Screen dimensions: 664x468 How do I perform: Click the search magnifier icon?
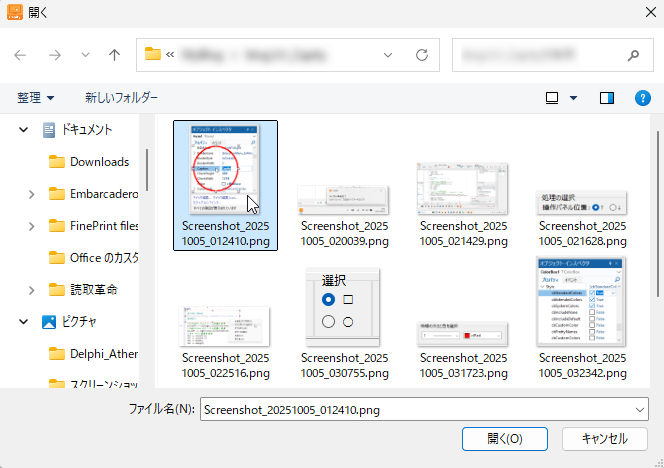(x=632, y=54)
